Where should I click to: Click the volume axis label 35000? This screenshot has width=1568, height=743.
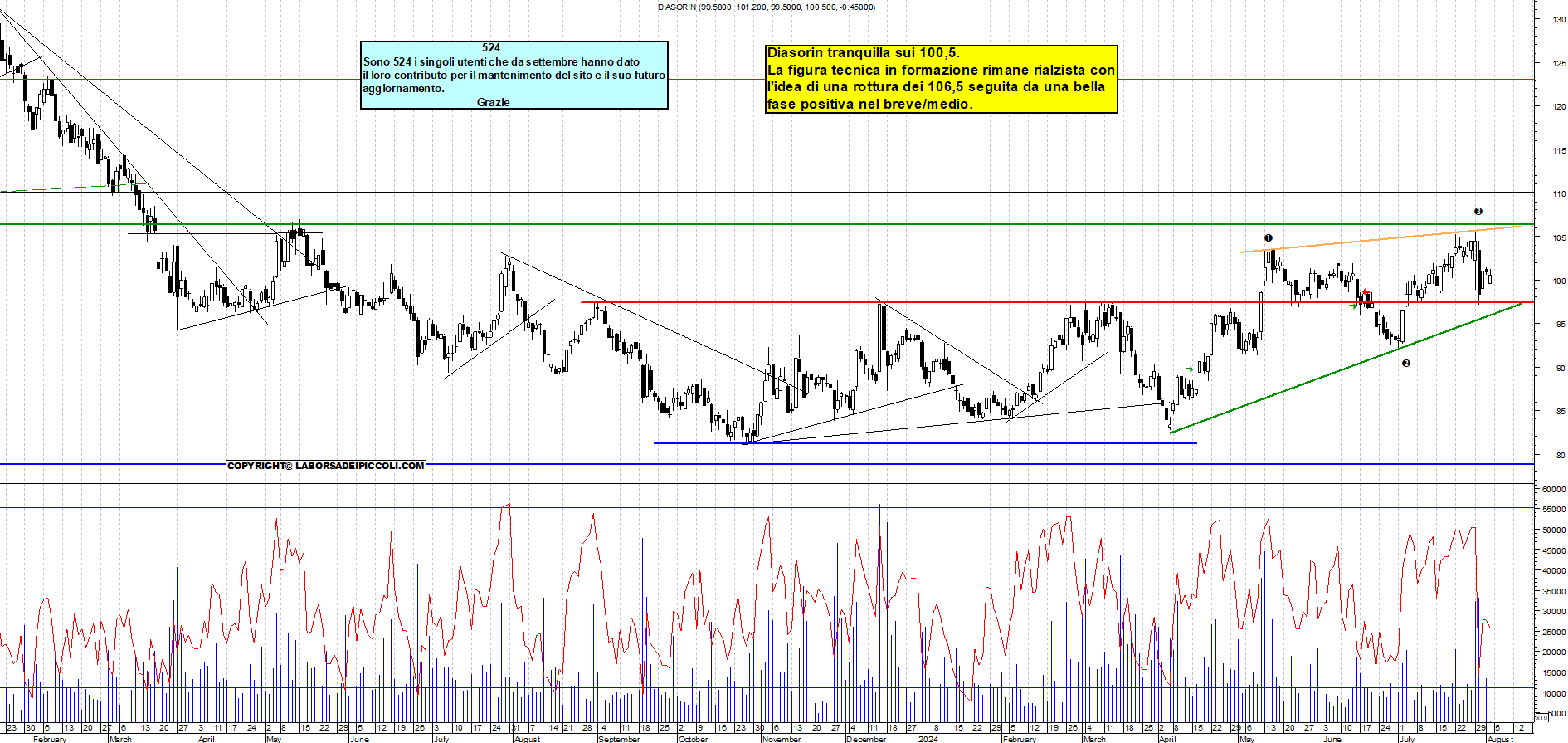pos(1554,591)
